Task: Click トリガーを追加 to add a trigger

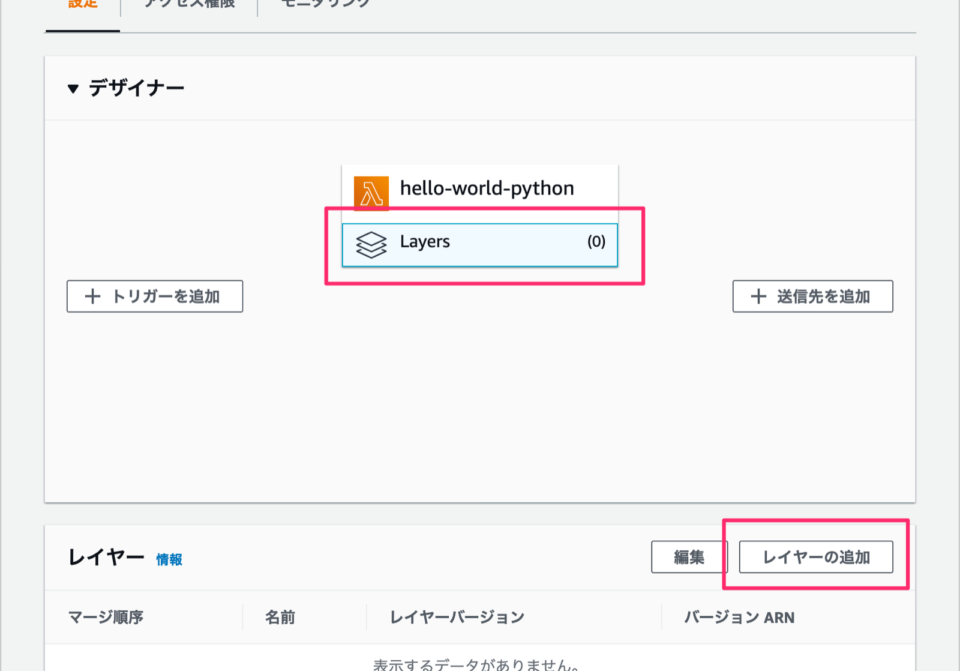Action: [x=154, y=296]
